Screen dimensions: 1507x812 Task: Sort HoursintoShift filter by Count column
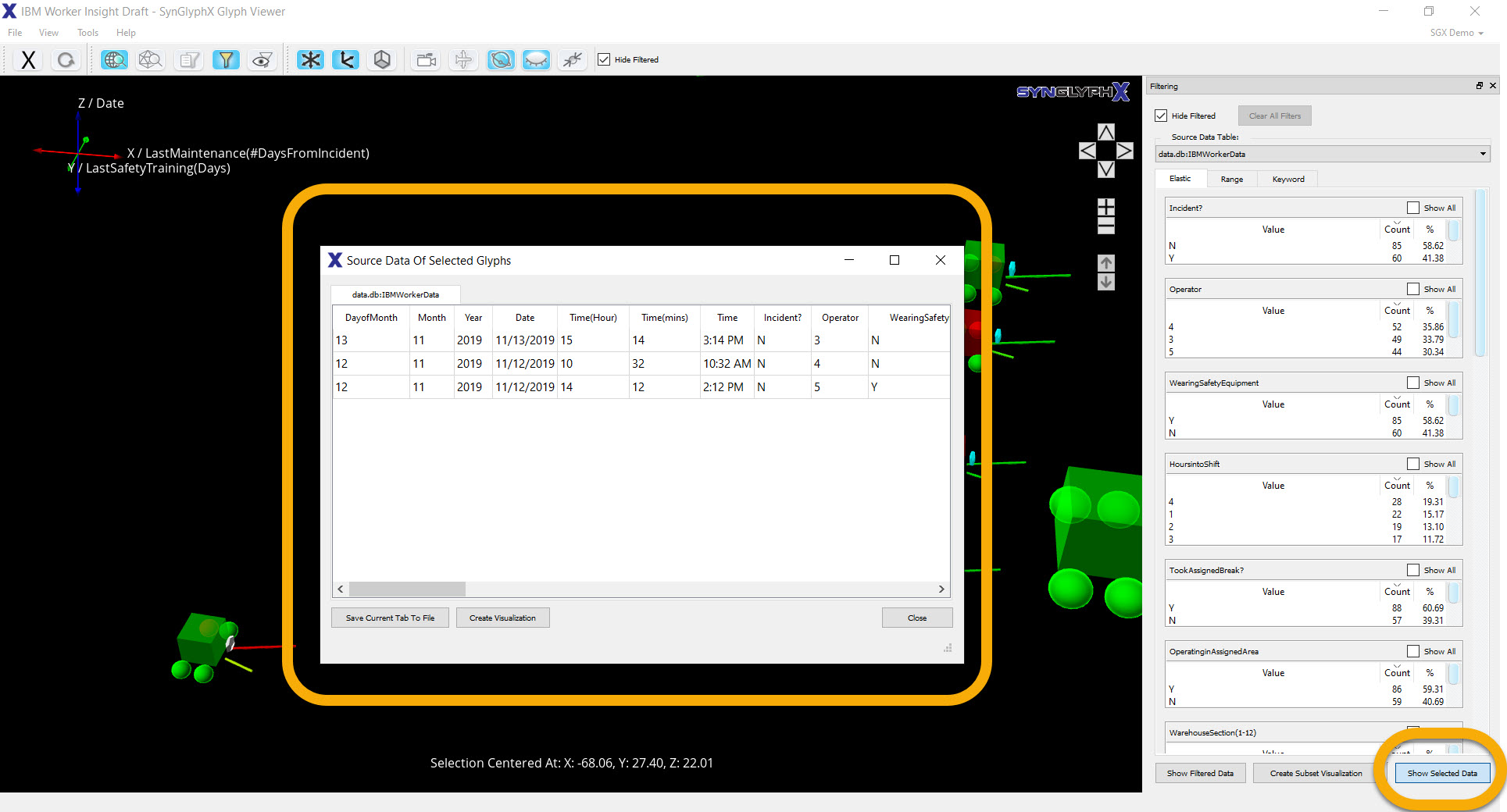pos(1397,486)
